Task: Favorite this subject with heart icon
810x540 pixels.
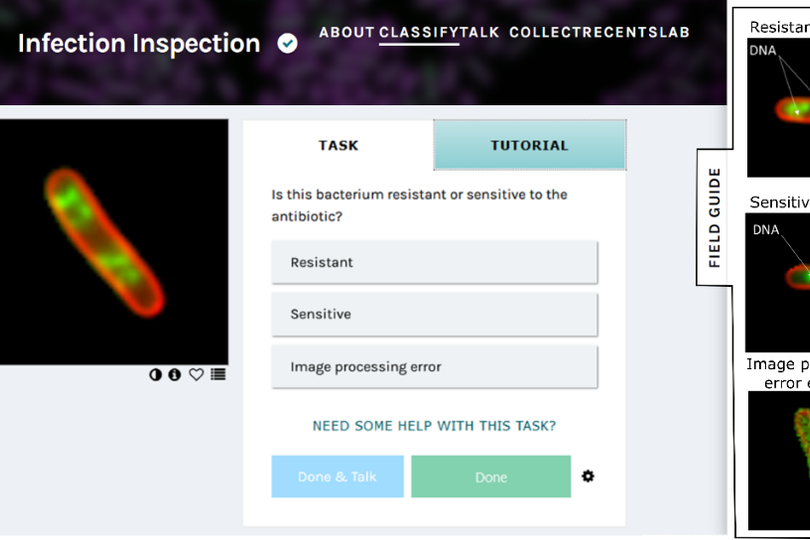Action: pos(196,375)
